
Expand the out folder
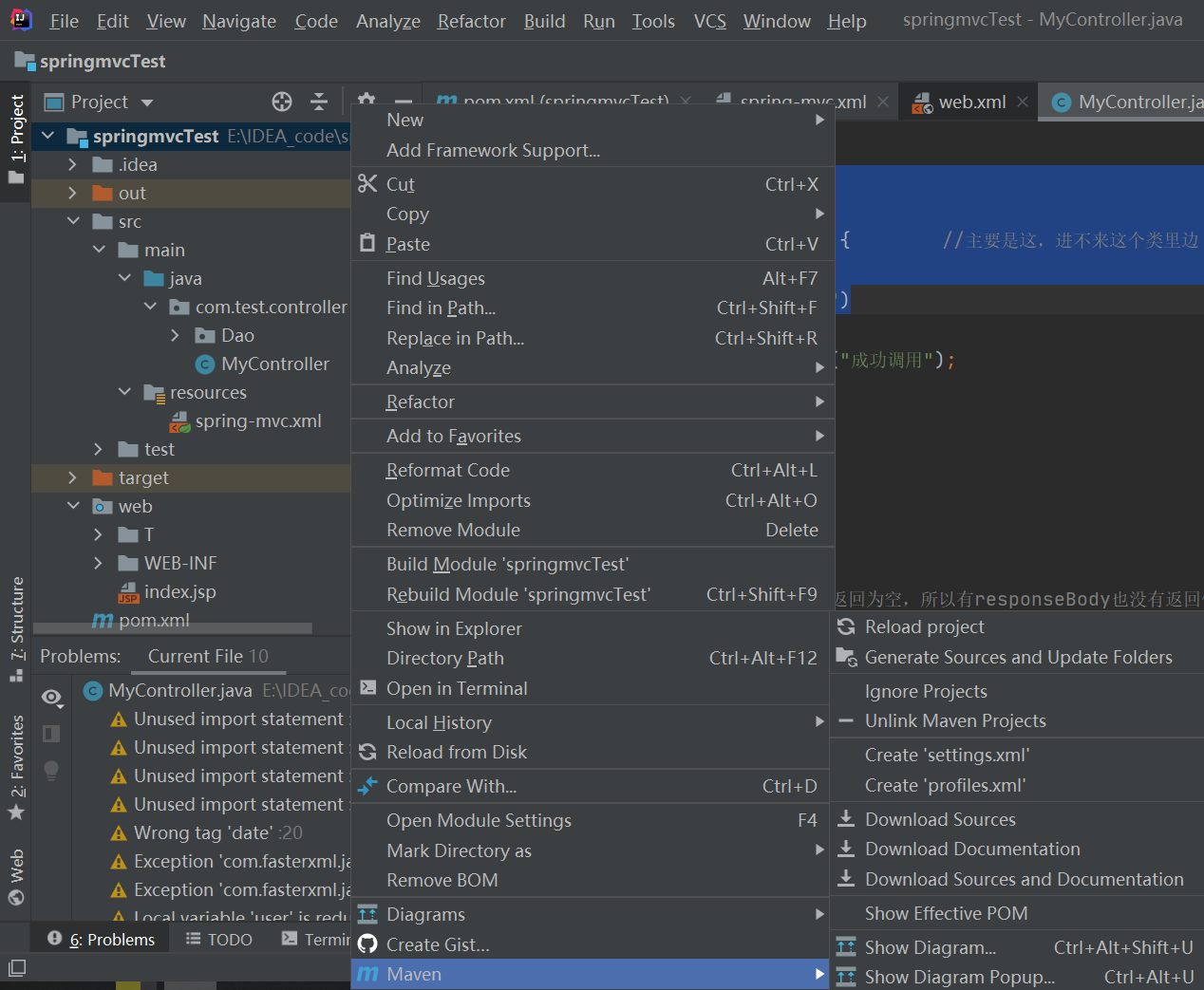[72, 193]
